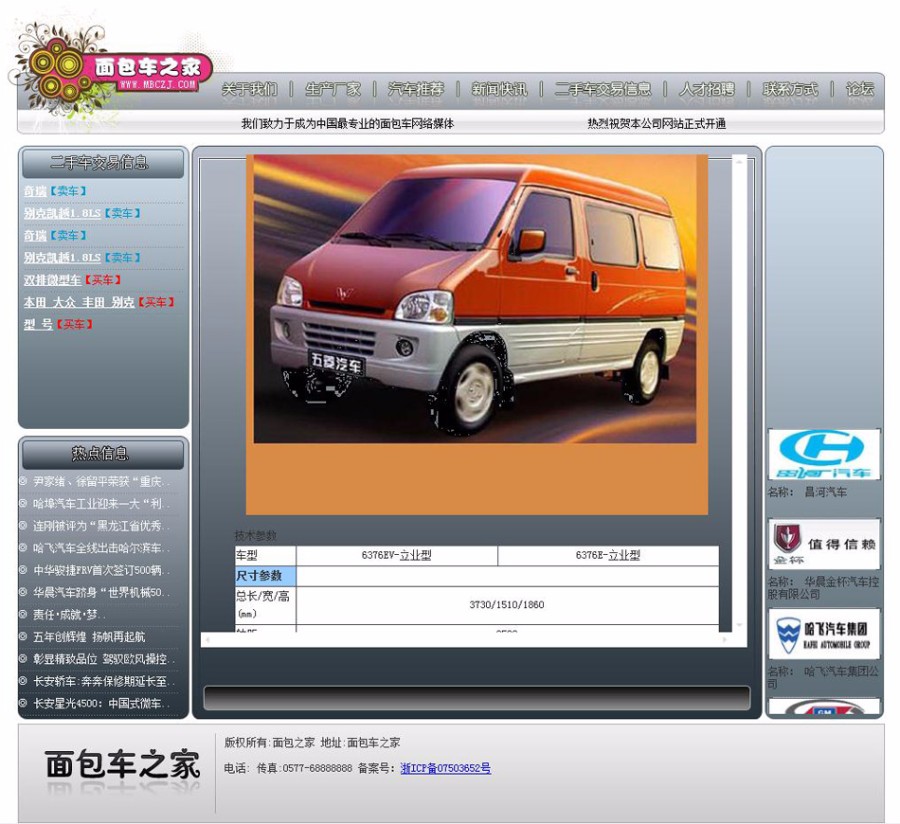
Task: Click the footer 面包车之家 logo
Action: [122, 766]
